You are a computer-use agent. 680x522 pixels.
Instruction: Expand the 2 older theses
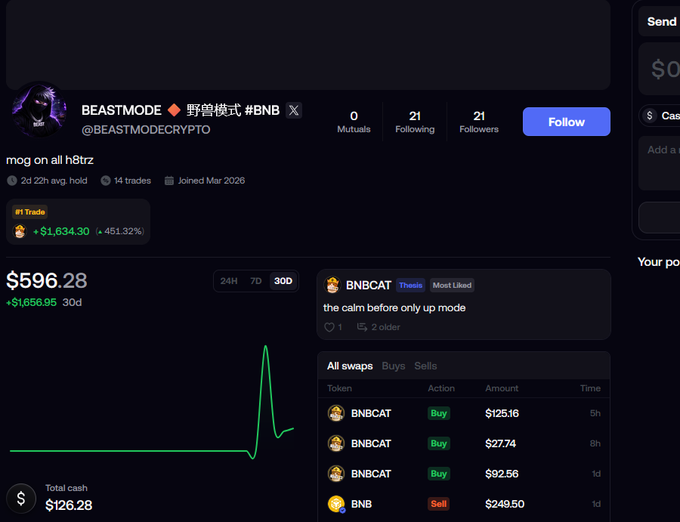tap(378, 327)
